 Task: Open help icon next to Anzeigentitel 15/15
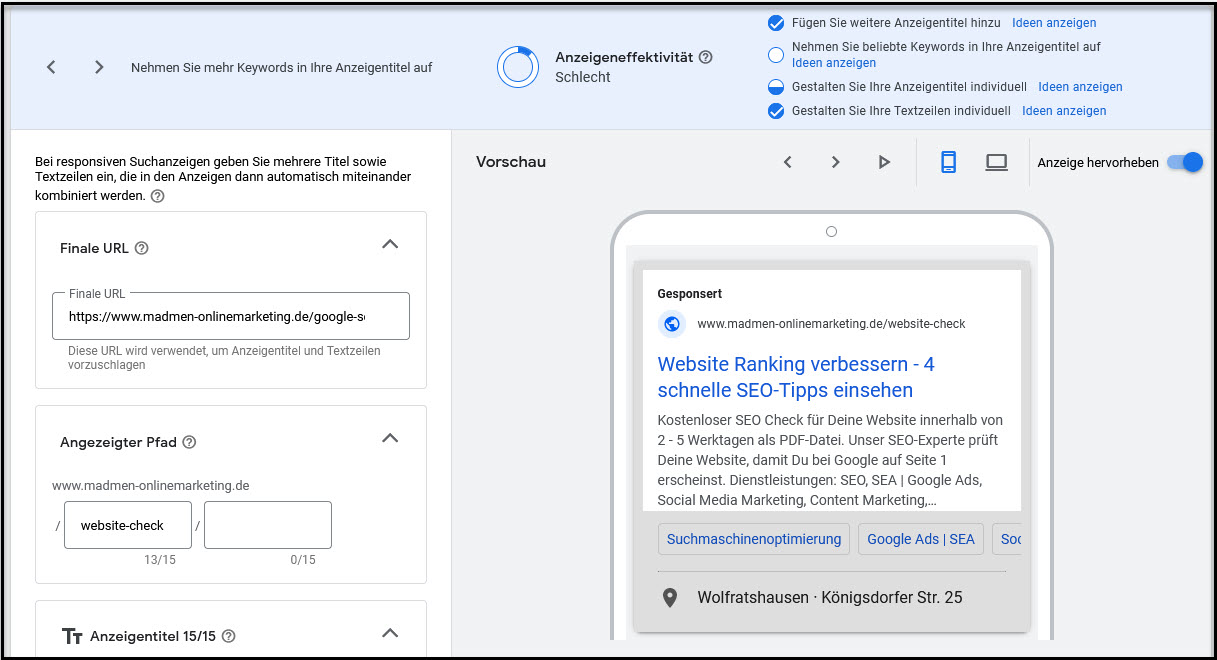[228, 636]
